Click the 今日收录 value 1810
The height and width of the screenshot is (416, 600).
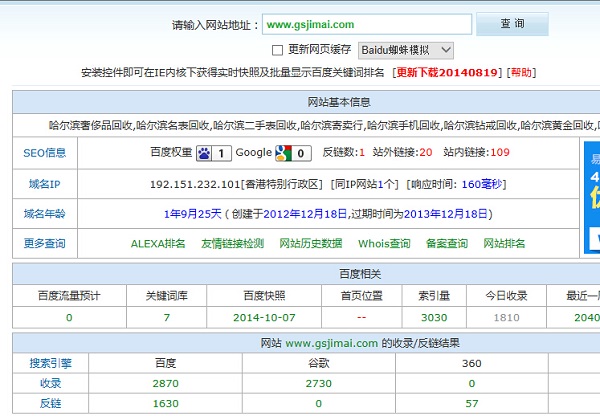(507, 318)
